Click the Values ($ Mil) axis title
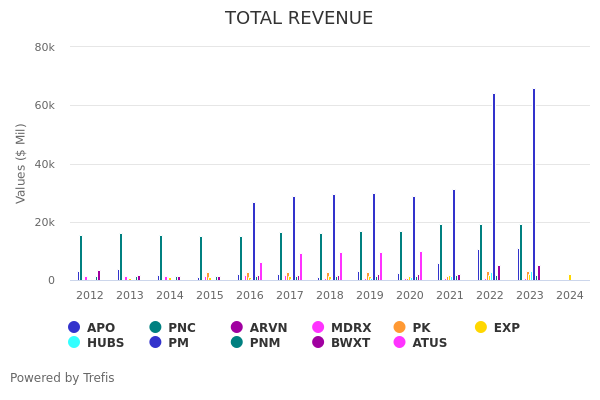Screen dimensions: 600x400 (x=21, y=163)
